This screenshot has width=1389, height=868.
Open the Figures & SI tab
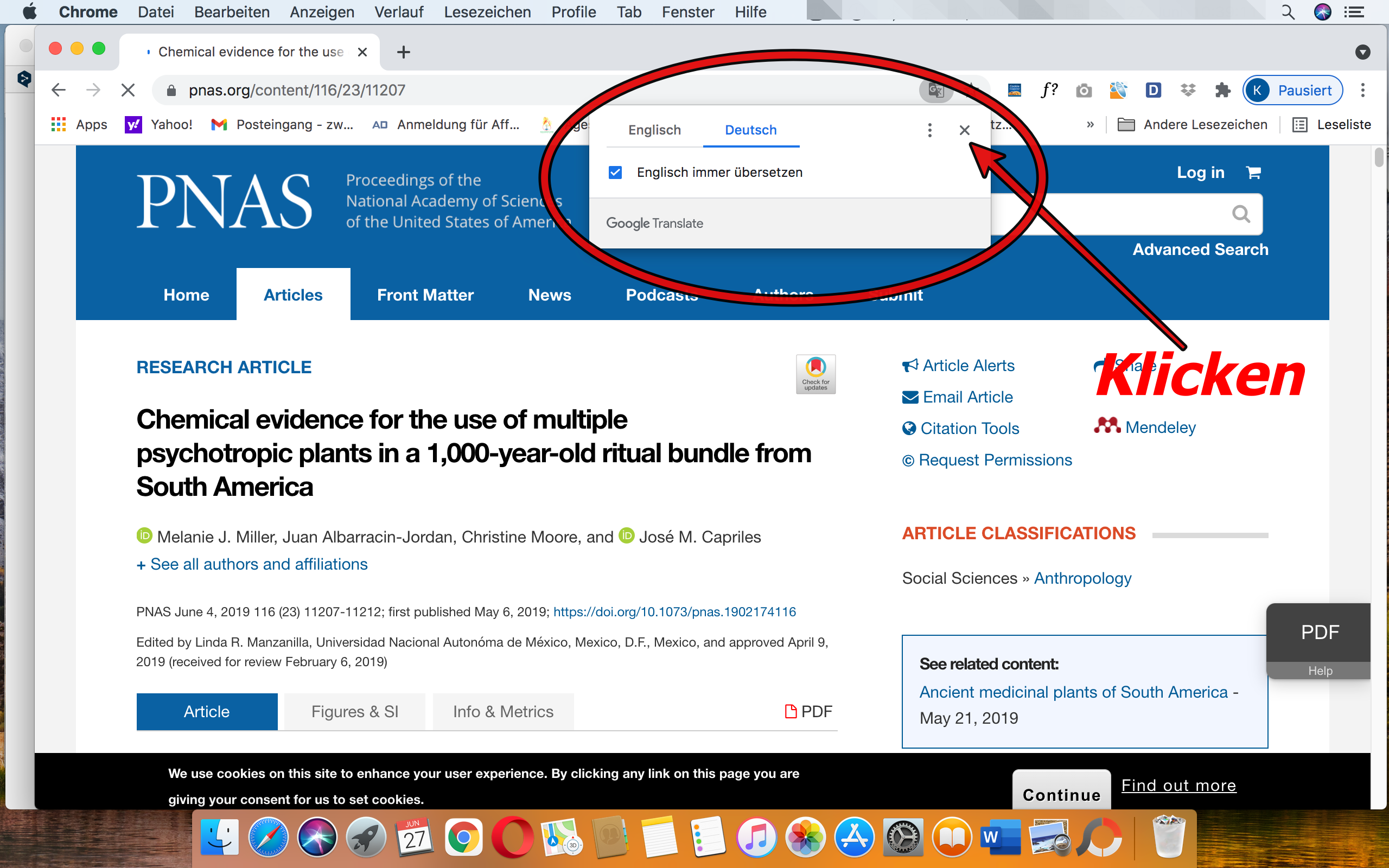[x=355, y=712]
